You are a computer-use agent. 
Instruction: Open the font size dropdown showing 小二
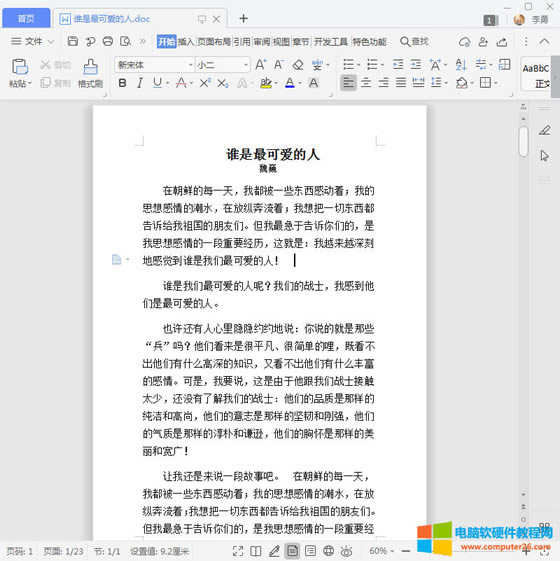222,65
